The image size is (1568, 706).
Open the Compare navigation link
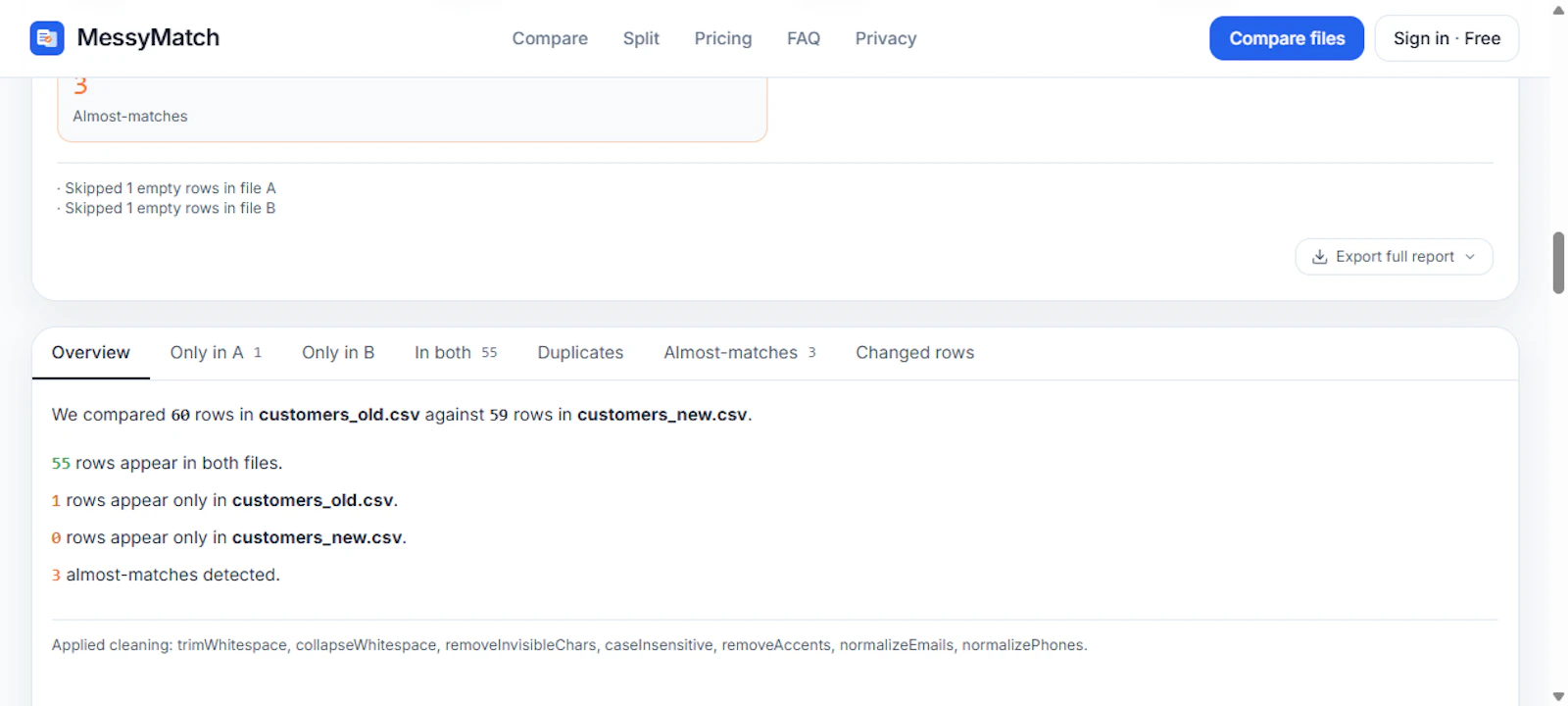click(x=550, y=38)
